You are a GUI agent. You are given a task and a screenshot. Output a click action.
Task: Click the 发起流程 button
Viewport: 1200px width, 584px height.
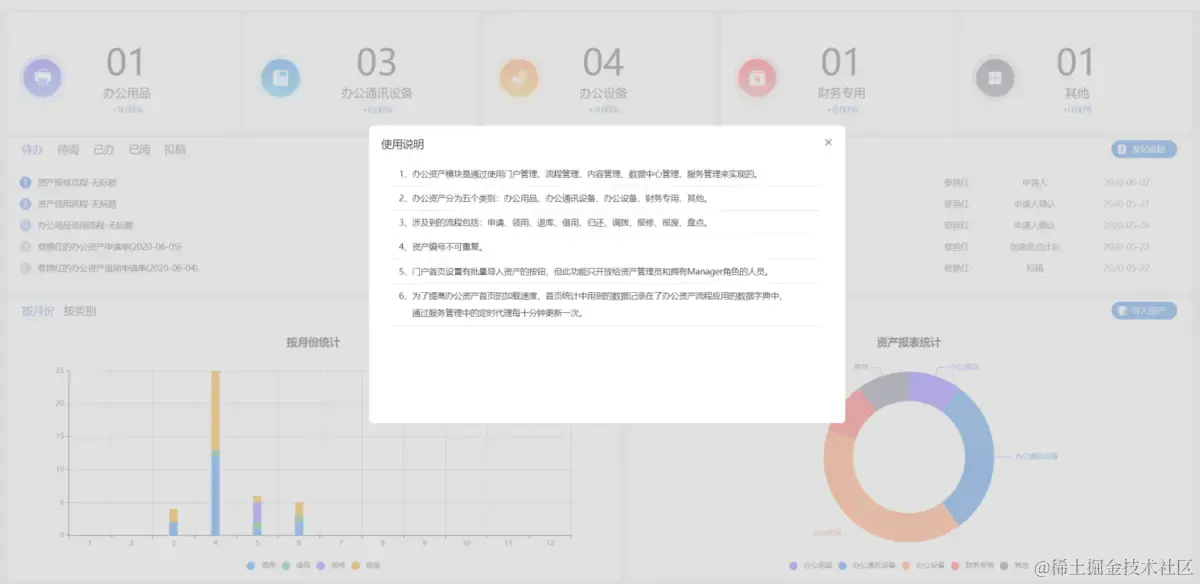(x=1144, y=150)
